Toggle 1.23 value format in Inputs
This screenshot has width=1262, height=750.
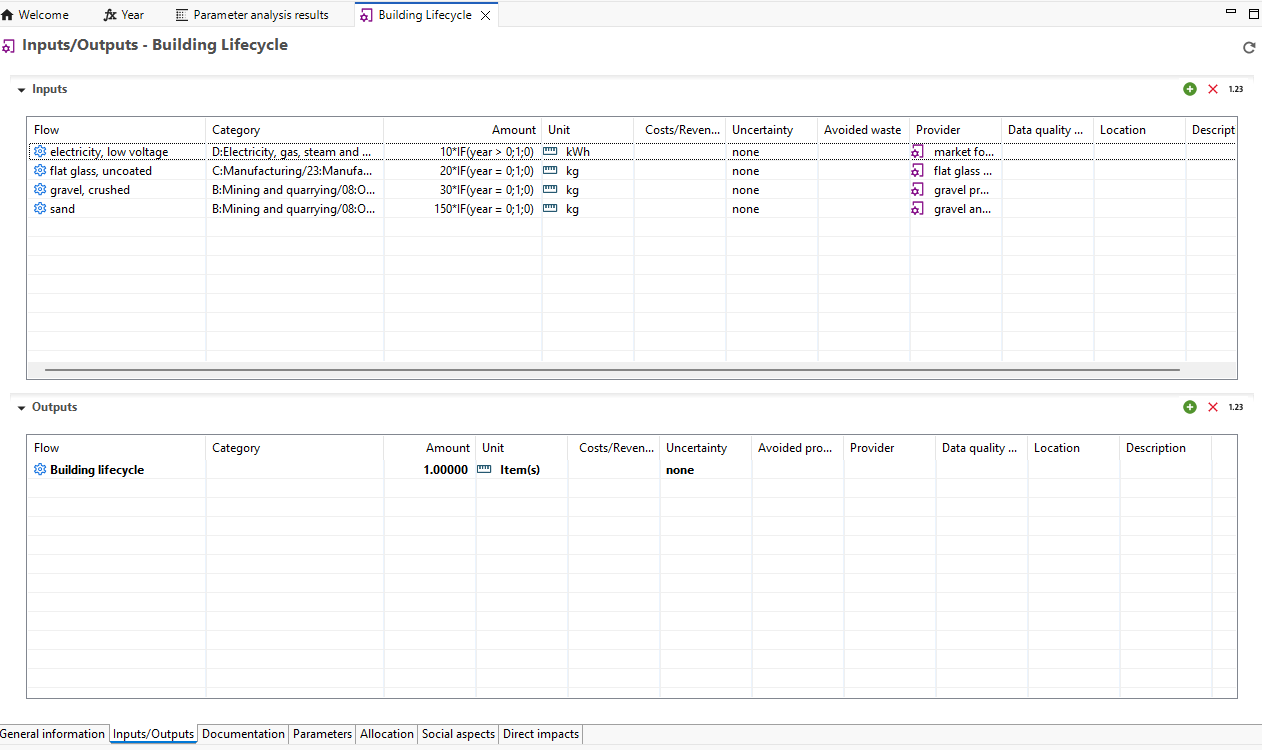[1236, 89]
